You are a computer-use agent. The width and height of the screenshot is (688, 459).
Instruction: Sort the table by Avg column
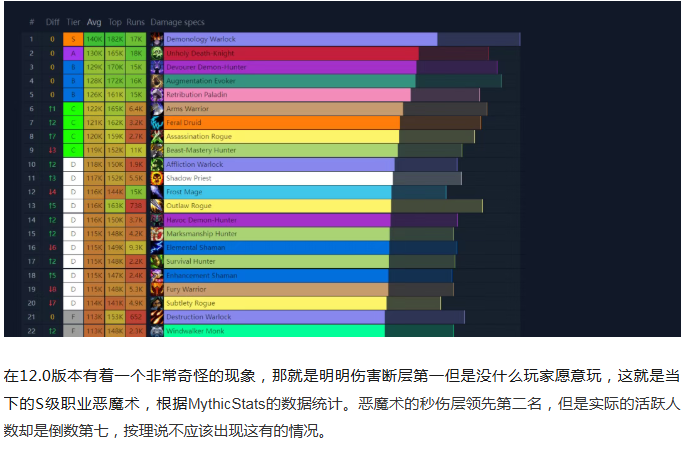(x=94, y=21)
